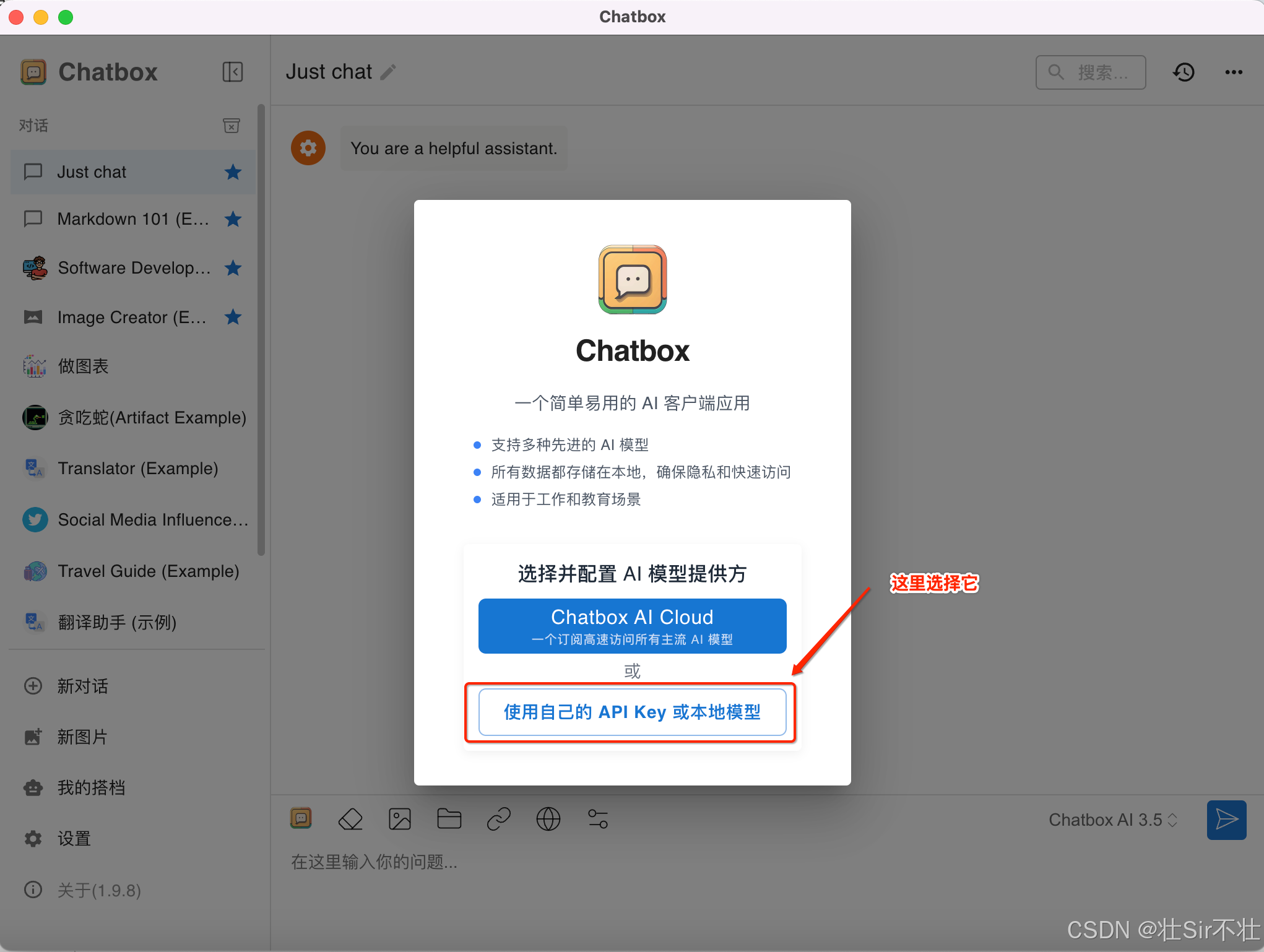
Task: Open Markdown 101 conversation
Action: pyautogui.click(x=133, y=219)
